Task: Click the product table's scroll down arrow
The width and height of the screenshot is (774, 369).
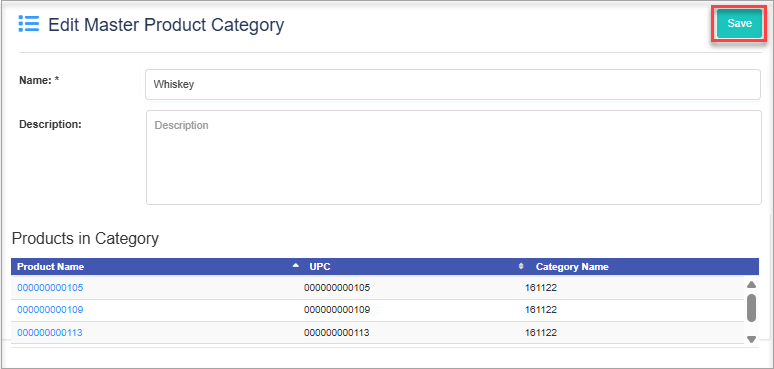Action: click(751, 339)
